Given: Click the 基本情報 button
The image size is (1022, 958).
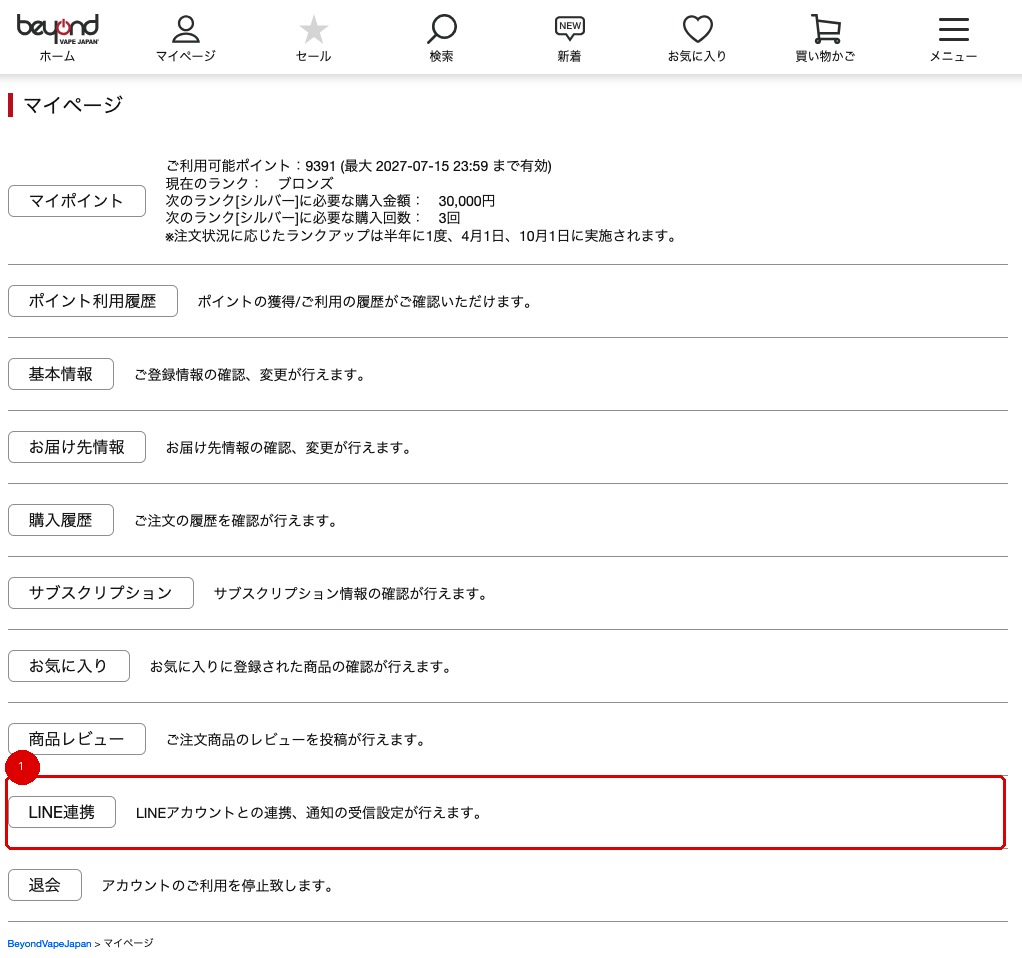Looking at the screenshot, I should click(x=61, y=374).
